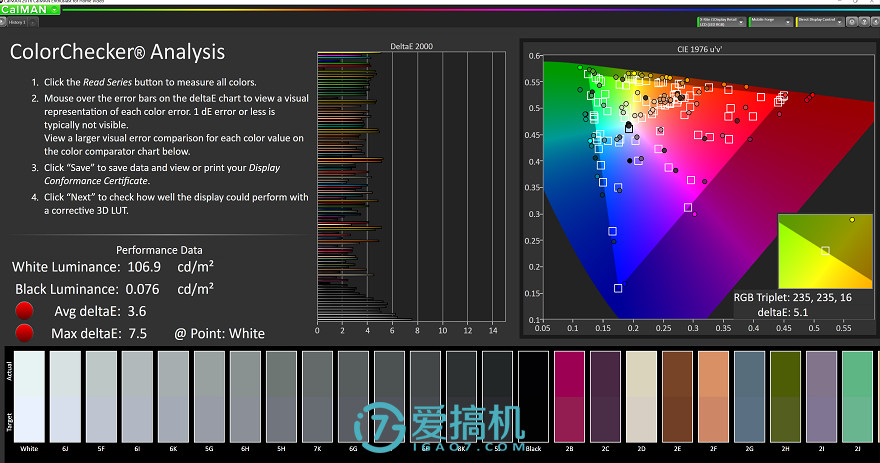Viewport: 880px width, 463px height.
Task: Click the 'DeltaE 2000' chart title
Action: pos(411,46)
